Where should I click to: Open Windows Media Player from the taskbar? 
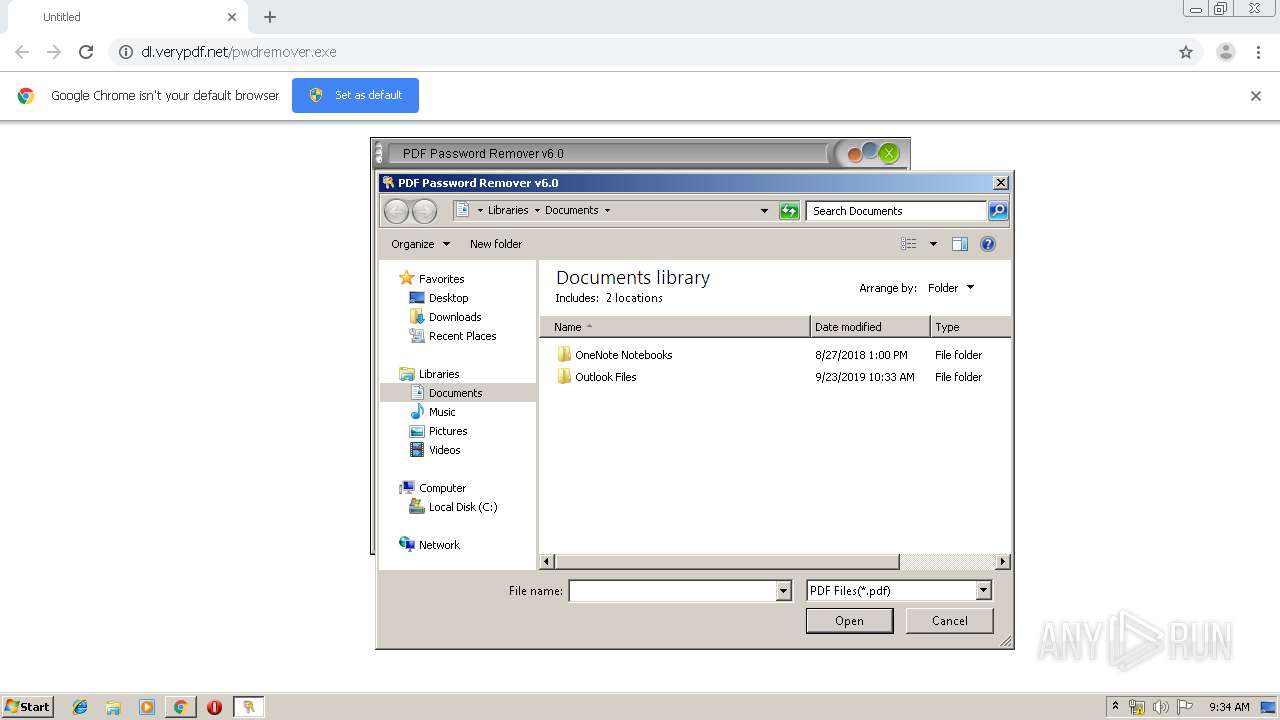click(x=147, y=707)
